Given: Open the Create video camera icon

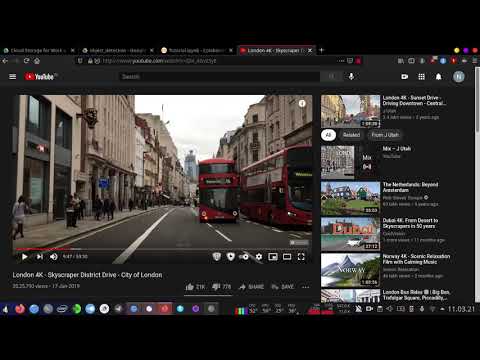Looking at the screenshot, I should pyautogui.click(x=404, y=77).
